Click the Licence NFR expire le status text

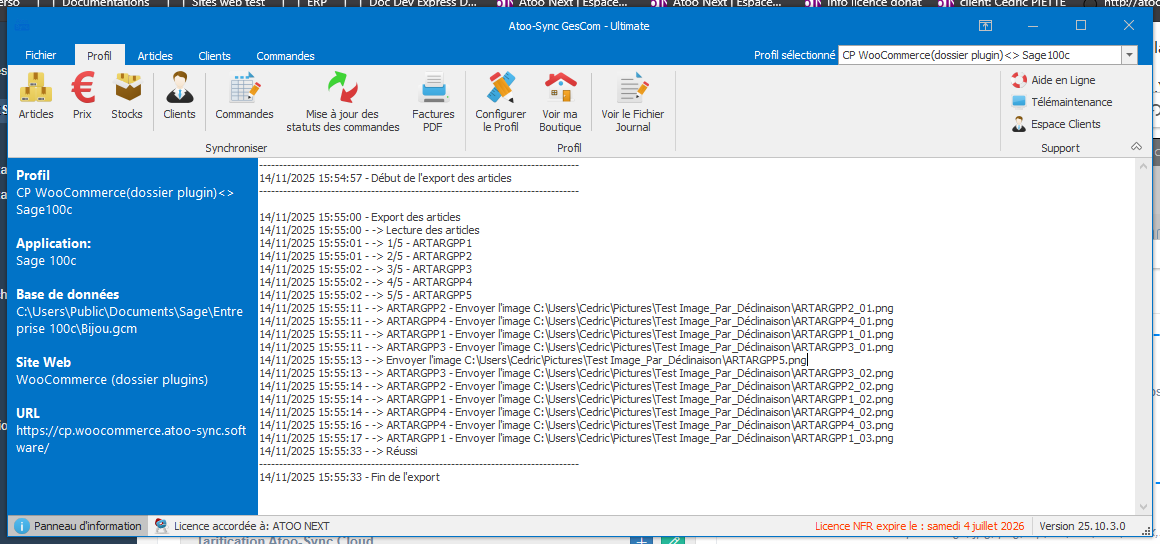pyautogui.click(x=920, y=526)
